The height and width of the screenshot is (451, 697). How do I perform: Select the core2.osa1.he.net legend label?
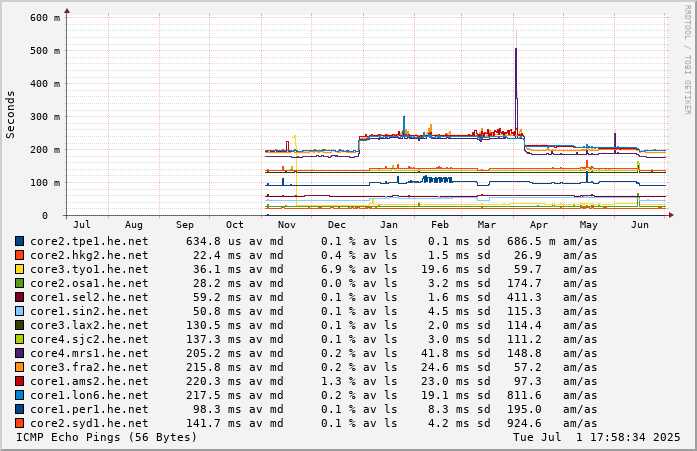pyautogui.click(x=89, y=283)
